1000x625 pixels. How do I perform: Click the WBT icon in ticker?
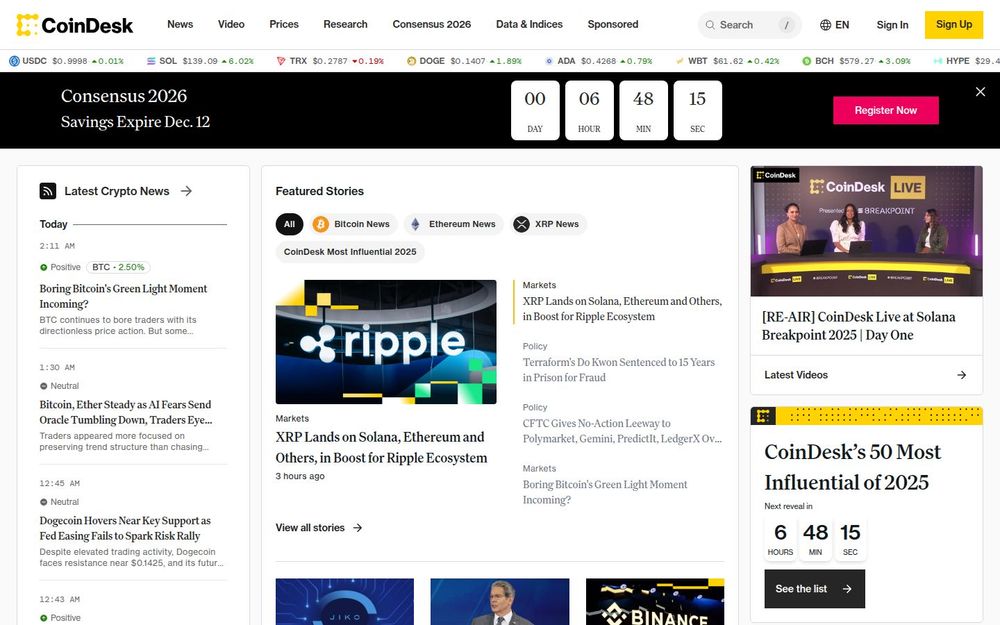coord(680,61)
